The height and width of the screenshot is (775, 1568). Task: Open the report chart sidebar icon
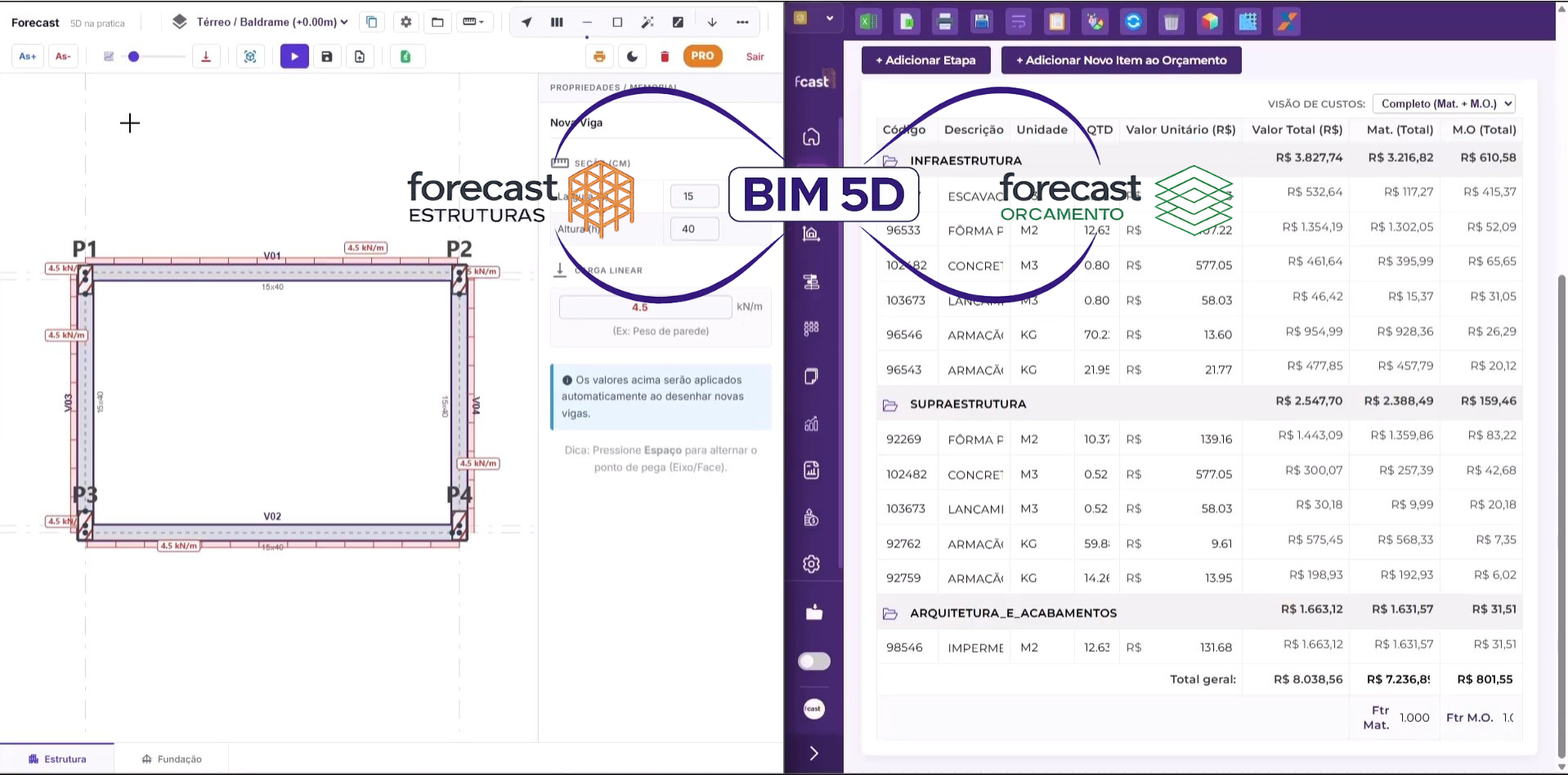811,470
